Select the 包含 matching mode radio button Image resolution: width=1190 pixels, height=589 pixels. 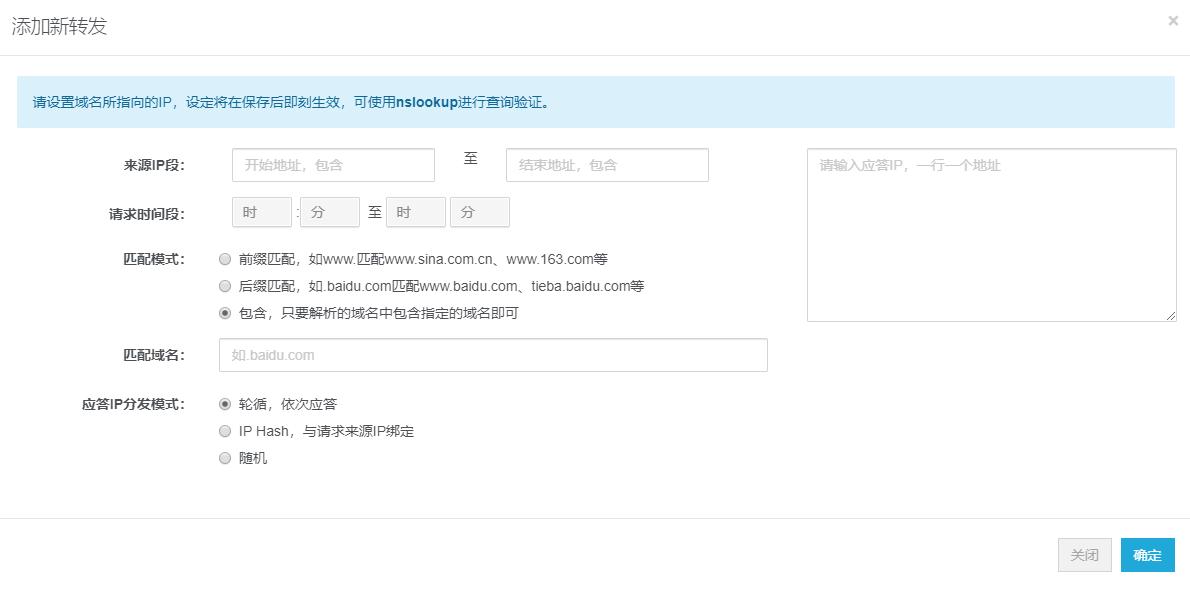pyautogui.click(x=225, y=311)
